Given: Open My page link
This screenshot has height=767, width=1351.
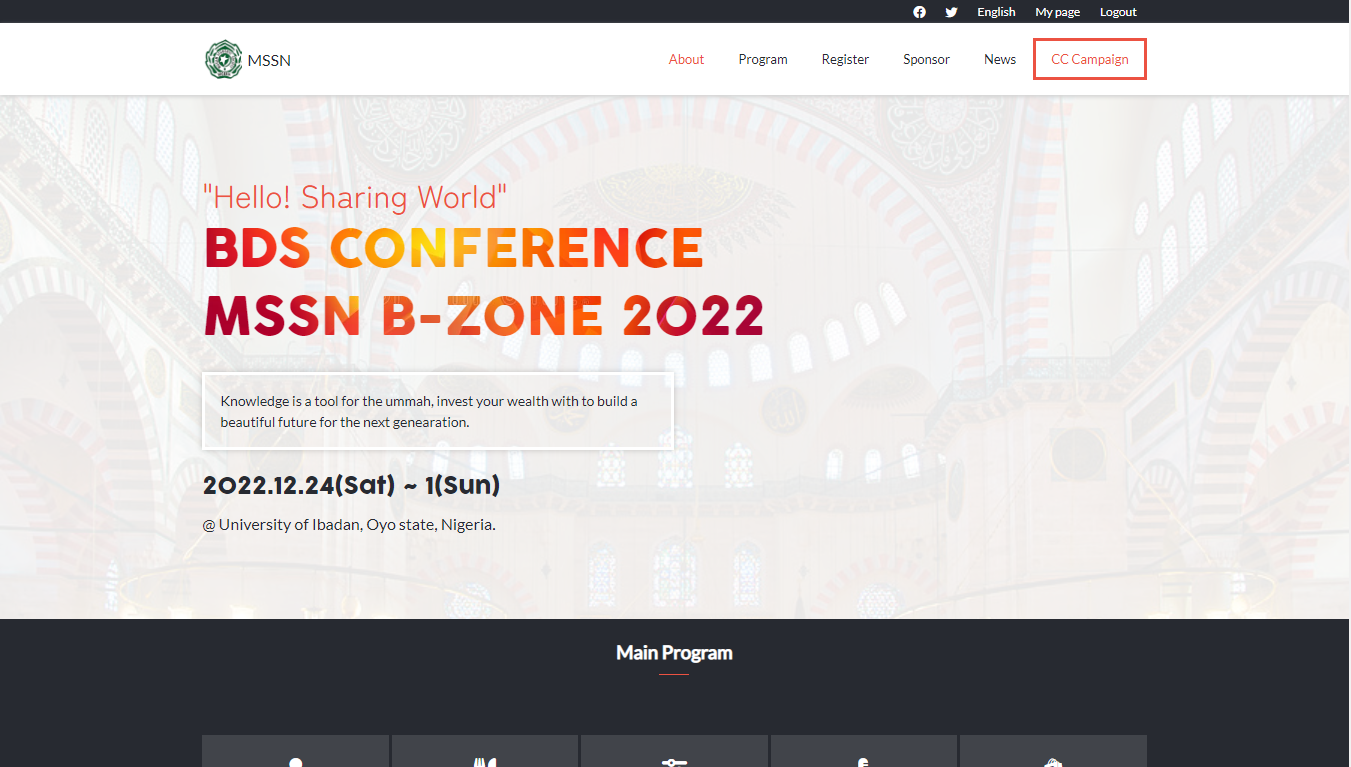Looking at the screenshot, I should pos(1057,12).
